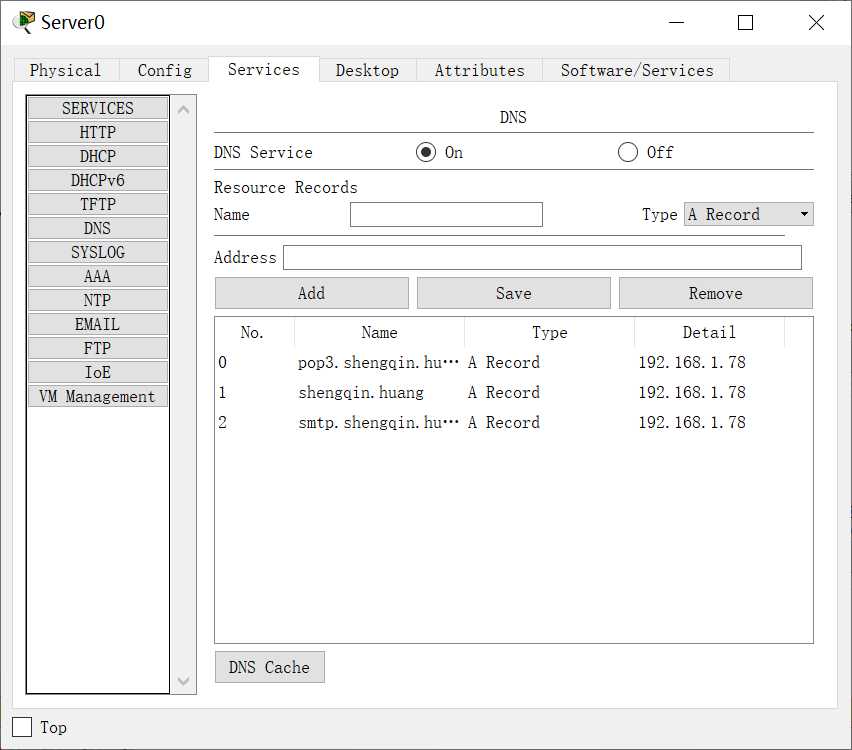This screenshot has width=852, height=750.
Task: Click the Detail 192.168.1.78 of record 1
Action: 692,392
